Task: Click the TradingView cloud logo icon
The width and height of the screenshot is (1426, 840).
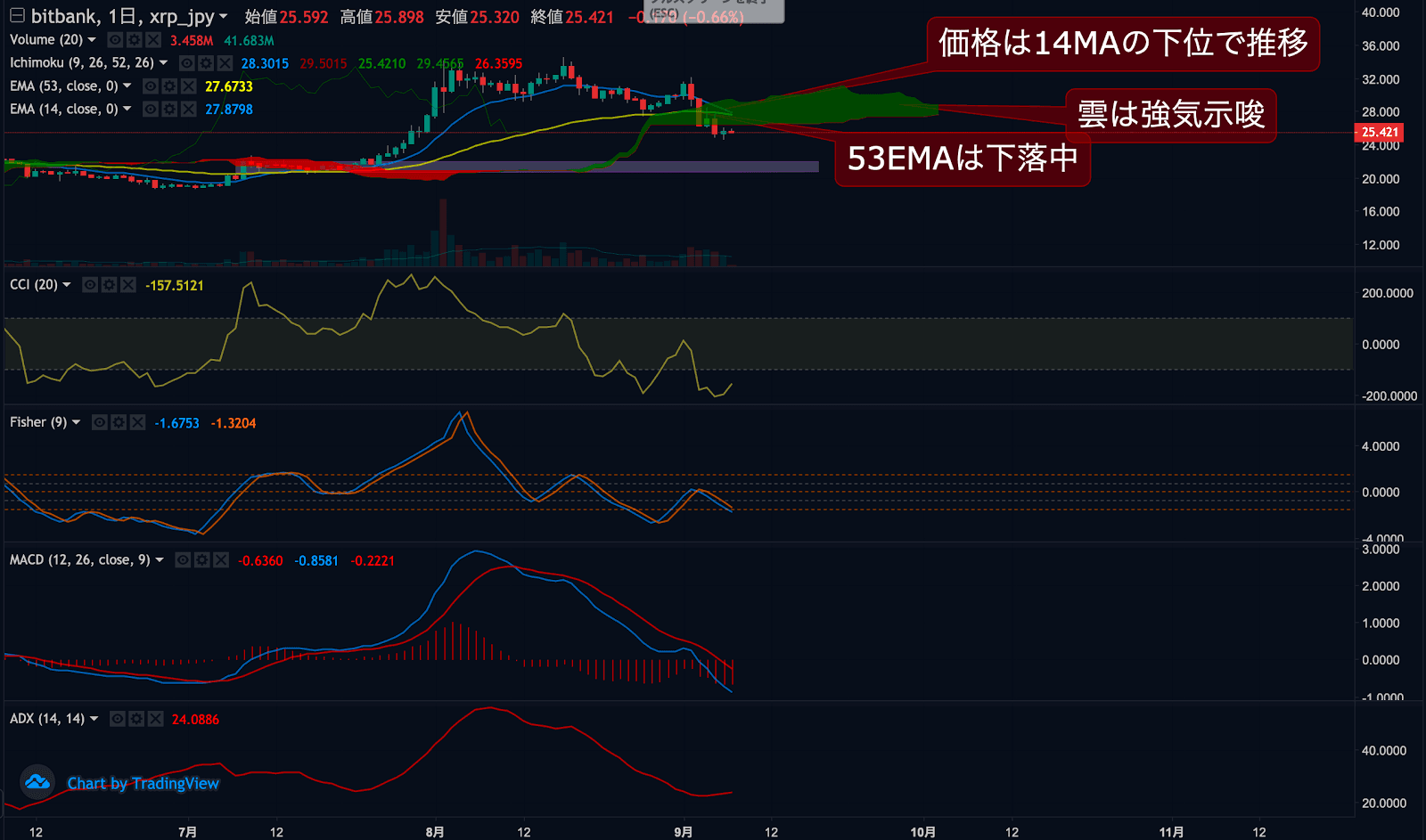Action: [37, 782]
